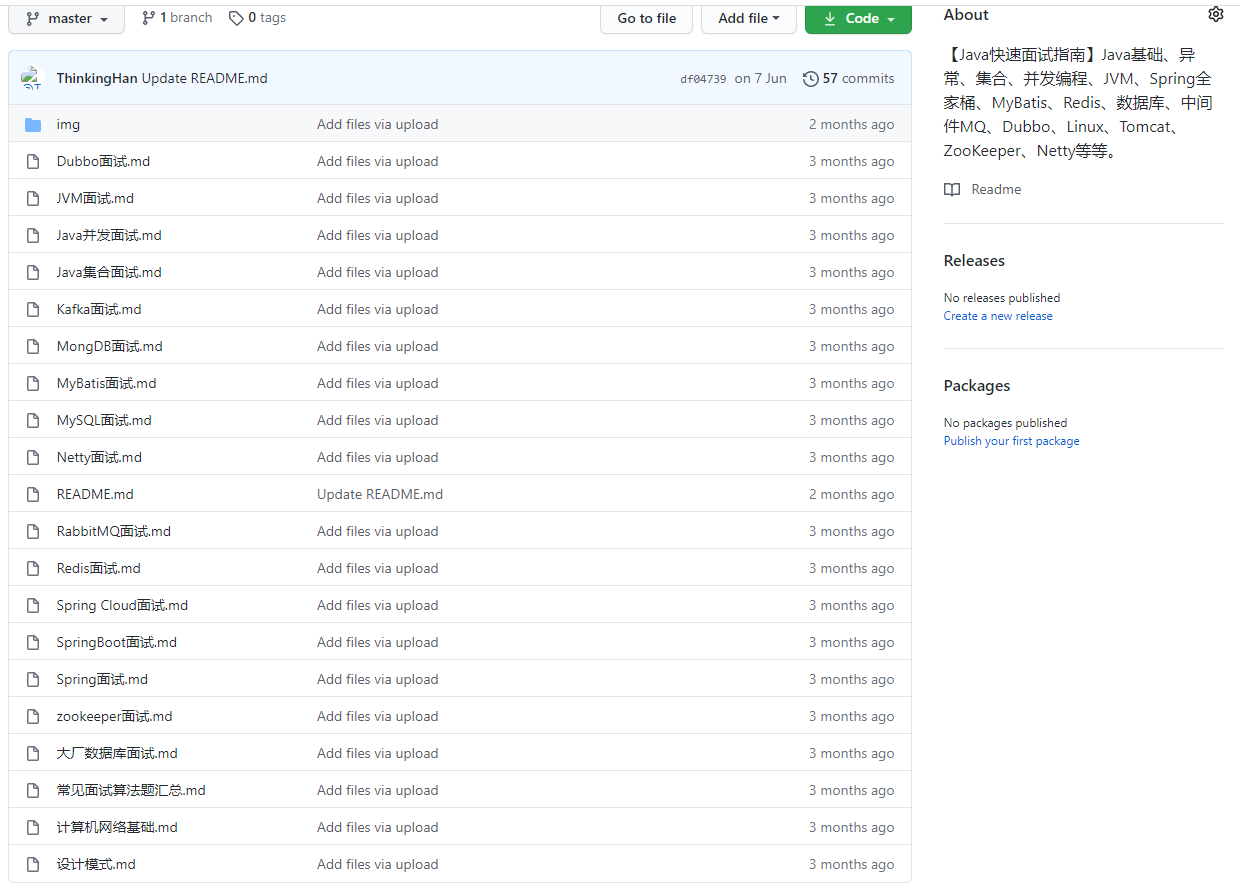Click Create a new release
This screenshot has width=1240, height=895.
pyautogui.click(x=998, y=316)
